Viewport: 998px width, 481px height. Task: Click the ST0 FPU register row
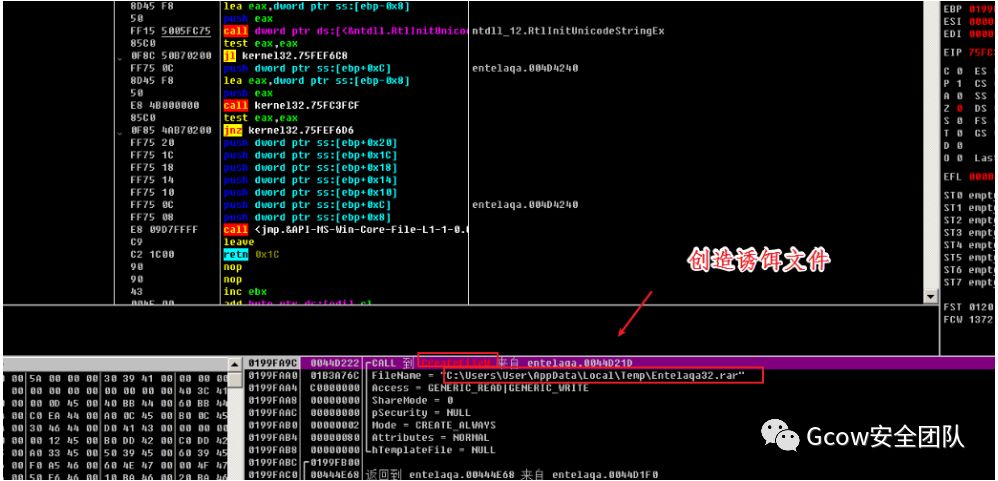click(x=970, y=197)
